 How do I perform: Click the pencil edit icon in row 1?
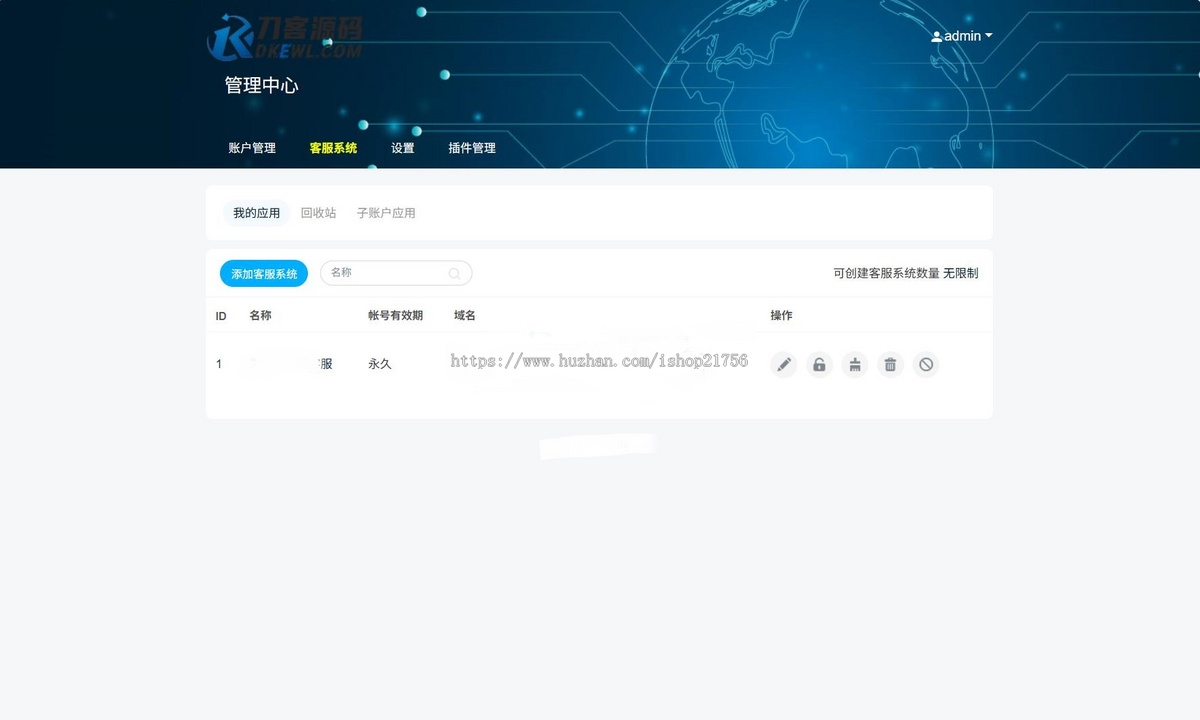[x=784, y=365]
